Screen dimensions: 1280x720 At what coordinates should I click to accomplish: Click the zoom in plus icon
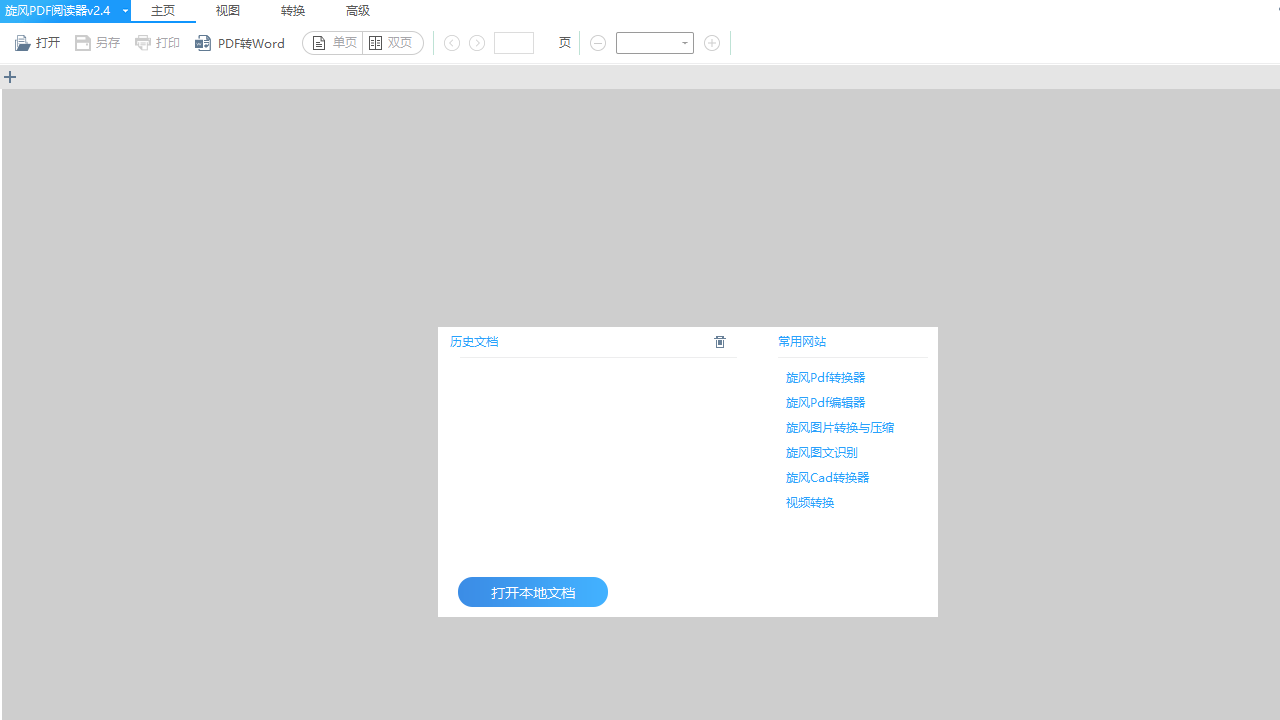pos(712,43)
